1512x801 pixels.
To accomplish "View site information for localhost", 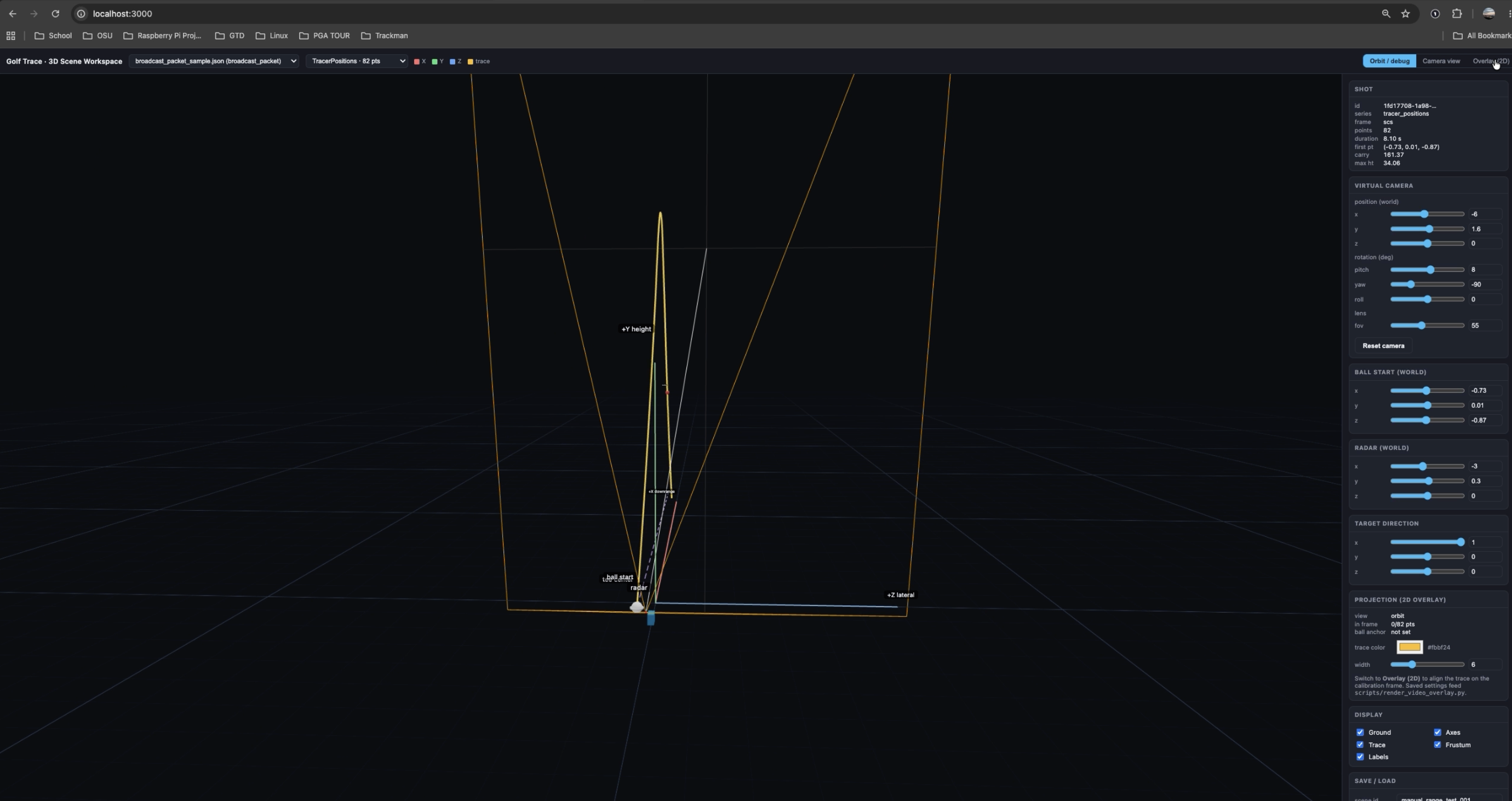I will tap(81, 14).
